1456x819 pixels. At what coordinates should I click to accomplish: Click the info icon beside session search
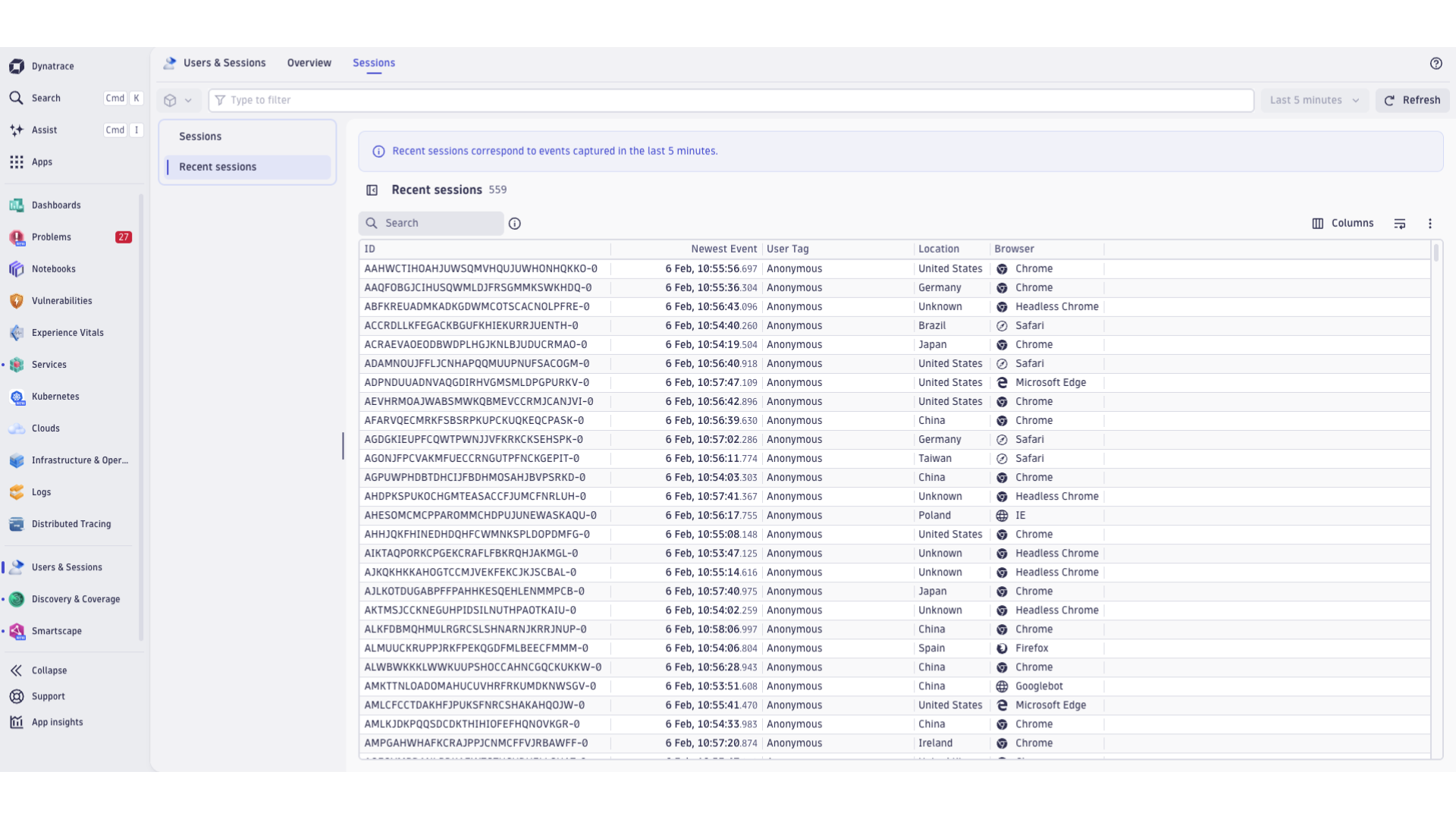(515, 223)
